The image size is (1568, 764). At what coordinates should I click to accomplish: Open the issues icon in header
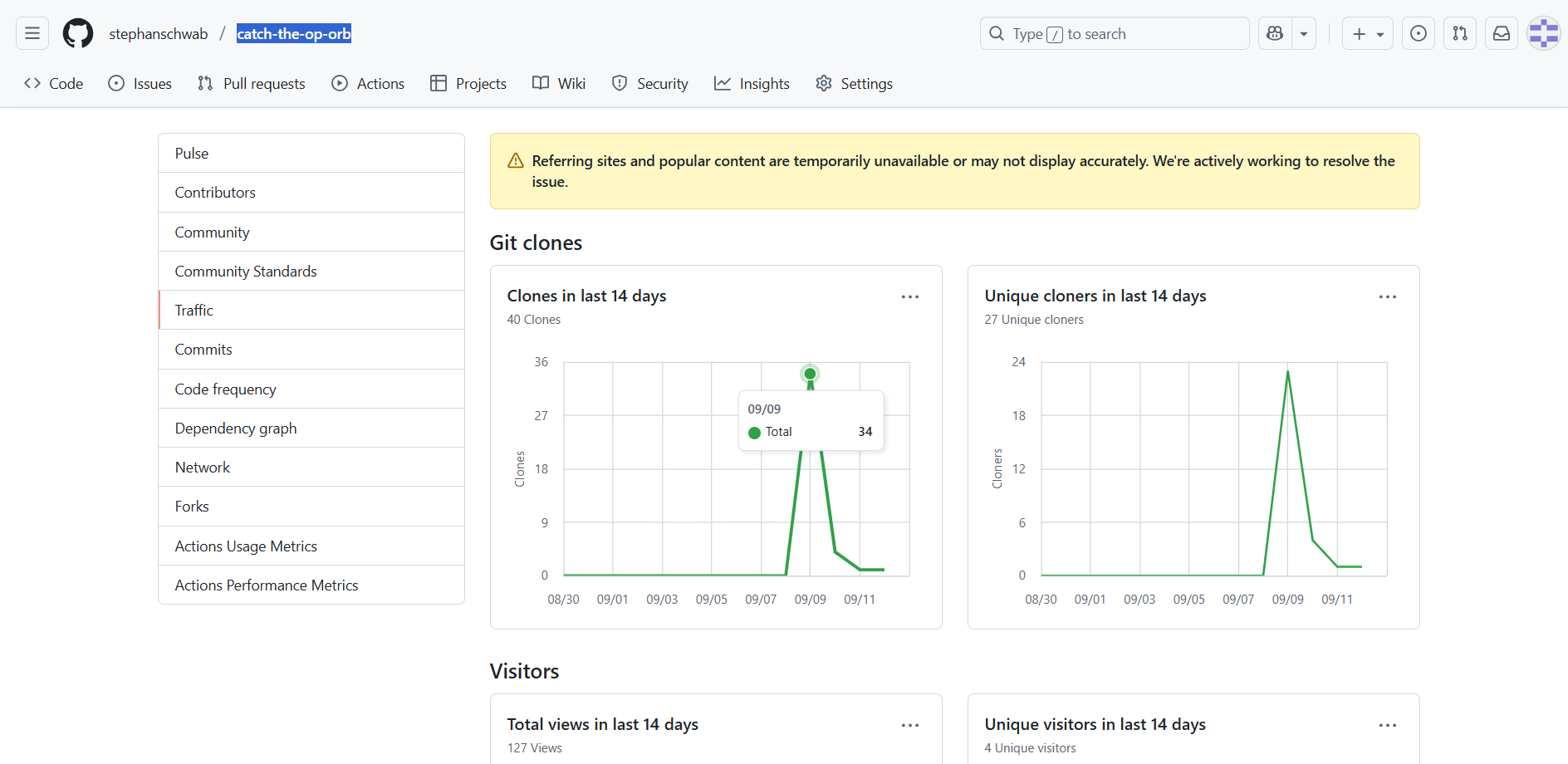(x=1419, y=34)
